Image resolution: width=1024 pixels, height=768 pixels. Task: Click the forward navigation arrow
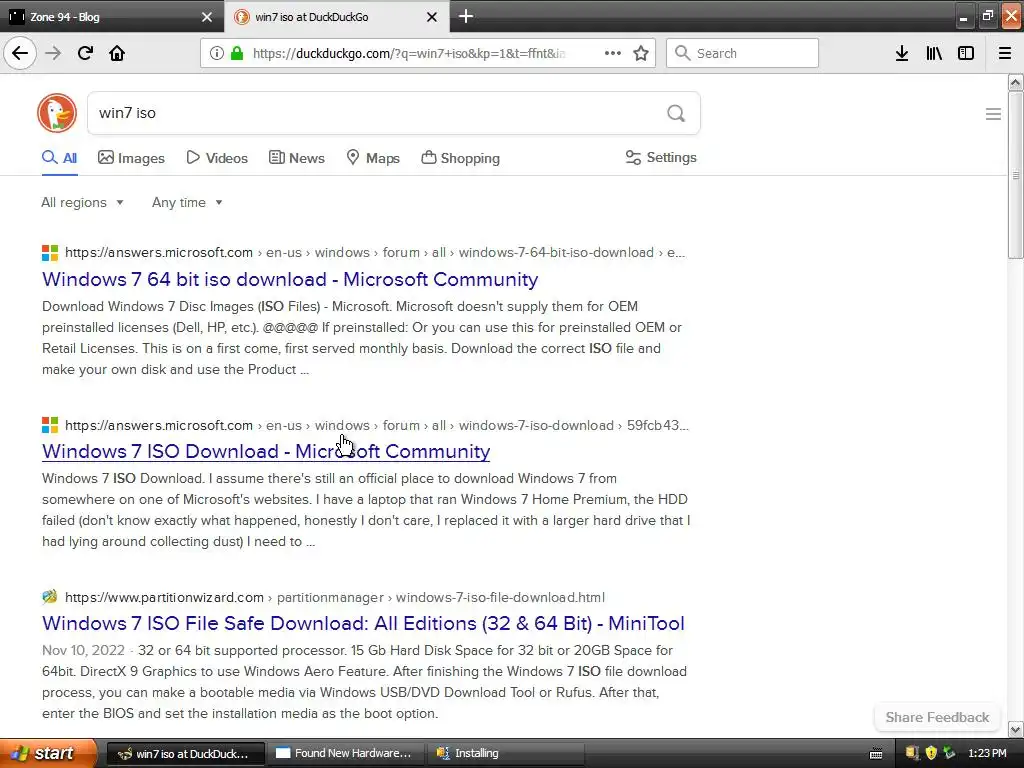pos(53,53)
